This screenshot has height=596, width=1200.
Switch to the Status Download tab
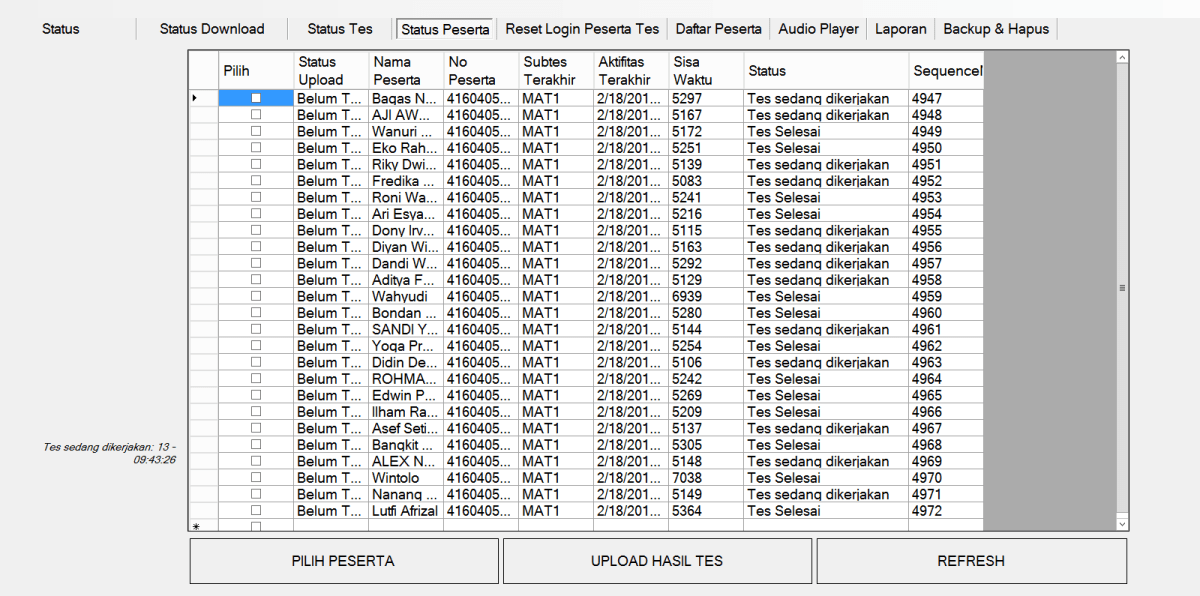(x=212, y=29)
